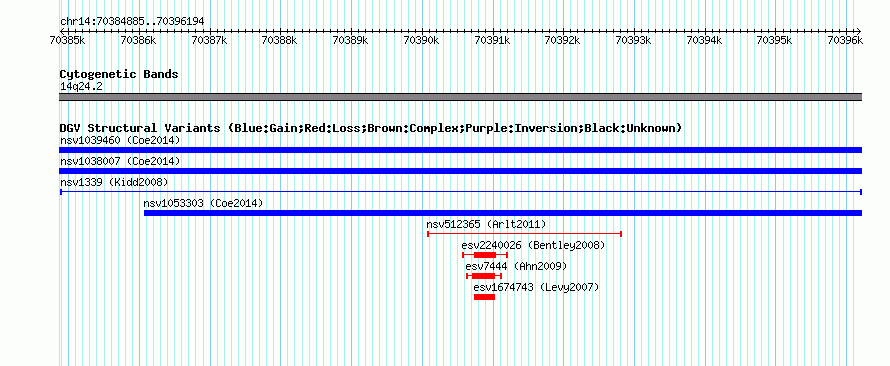Click the nsv1039460 (Coe2014) label
Screen dimensions: 890x366
(120, 140)
